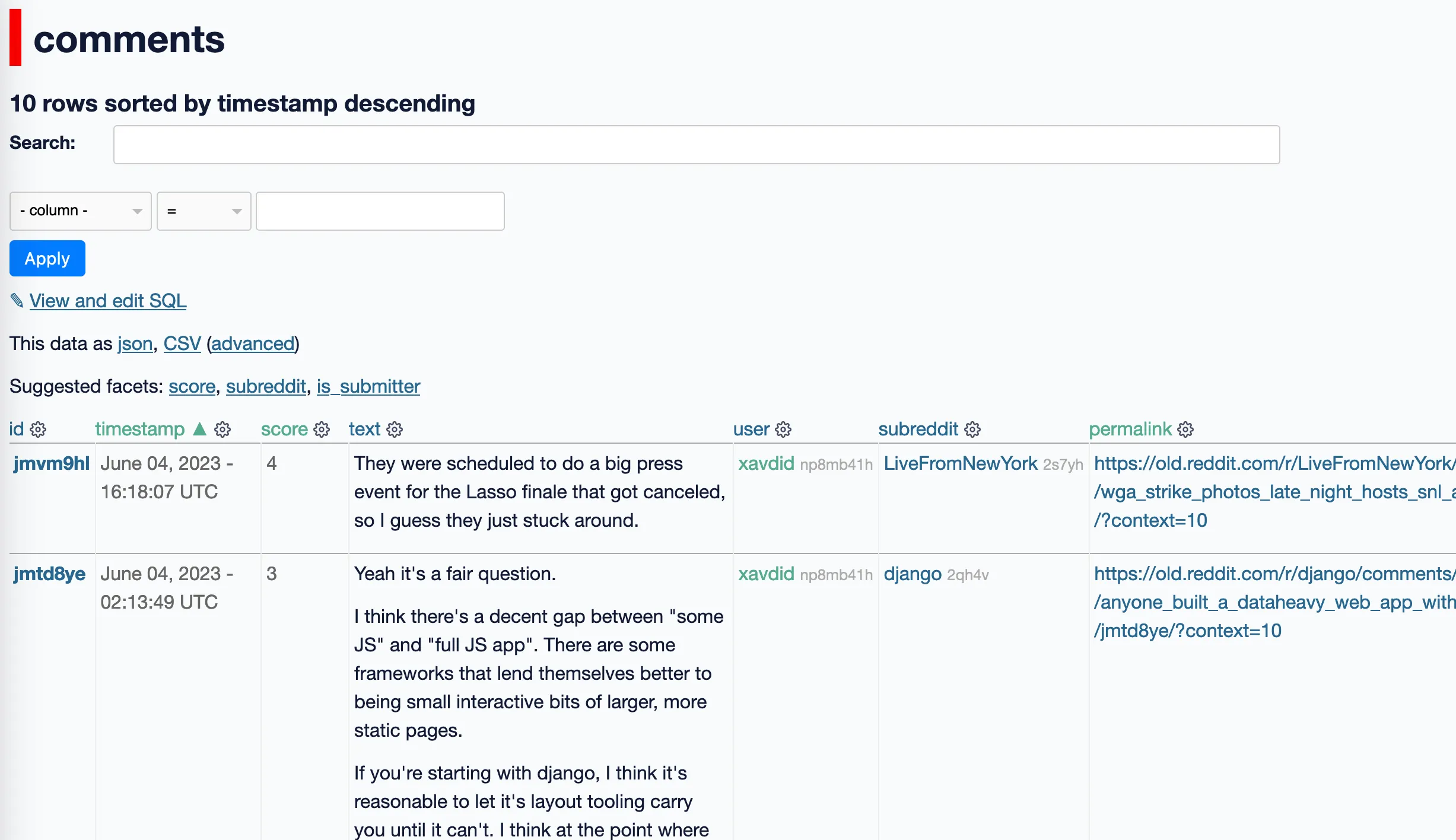Image resolution: width=1456 pixels, height=840 pixels.
Task: Download the data via the CSV link
Action: click(182, 344)
